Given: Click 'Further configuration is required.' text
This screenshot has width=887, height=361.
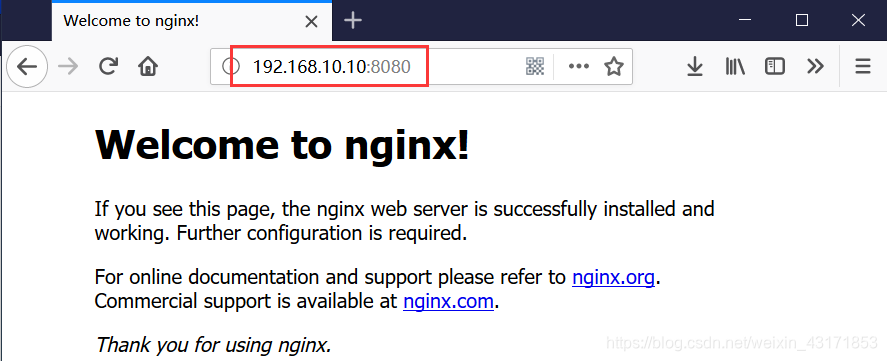Looking at the screenshot, I should (322, 233).
